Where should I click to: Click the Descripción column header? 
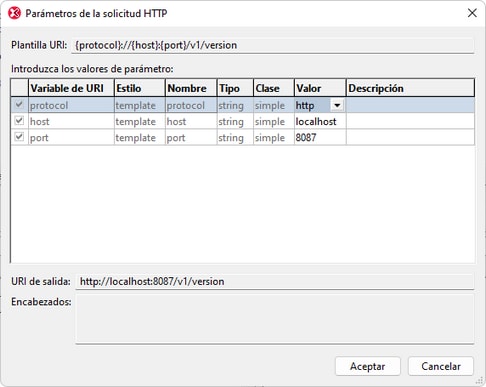pyautogui.click(x=410, y=88)
